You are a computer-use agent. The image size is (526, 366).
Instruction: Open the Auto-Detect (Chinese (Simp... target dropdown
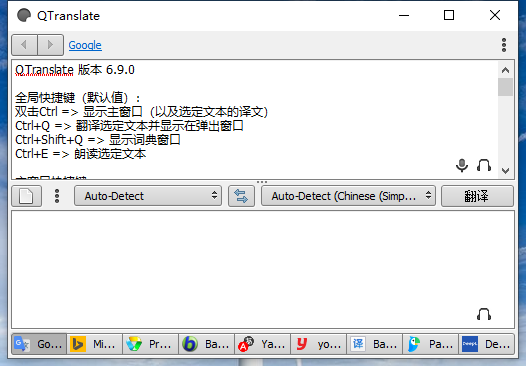[x=348, y=196]
